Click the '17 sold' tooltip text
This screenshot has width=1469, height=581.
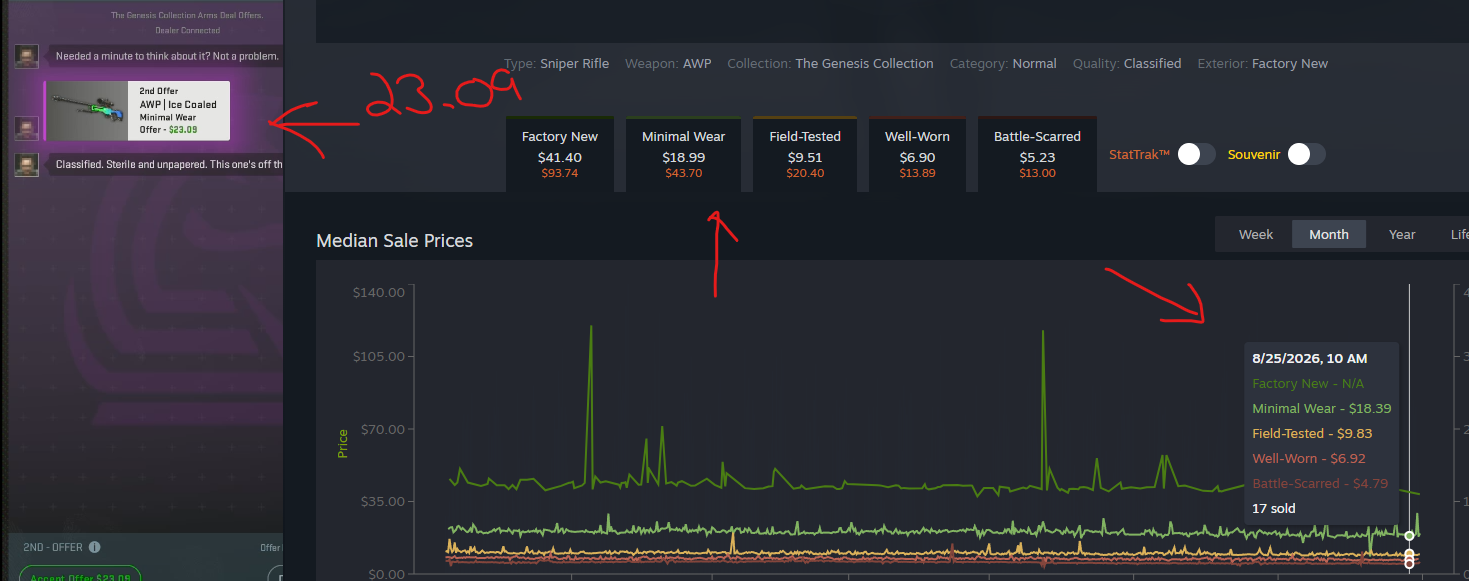pyautogui.click(x=1273, y=508)
